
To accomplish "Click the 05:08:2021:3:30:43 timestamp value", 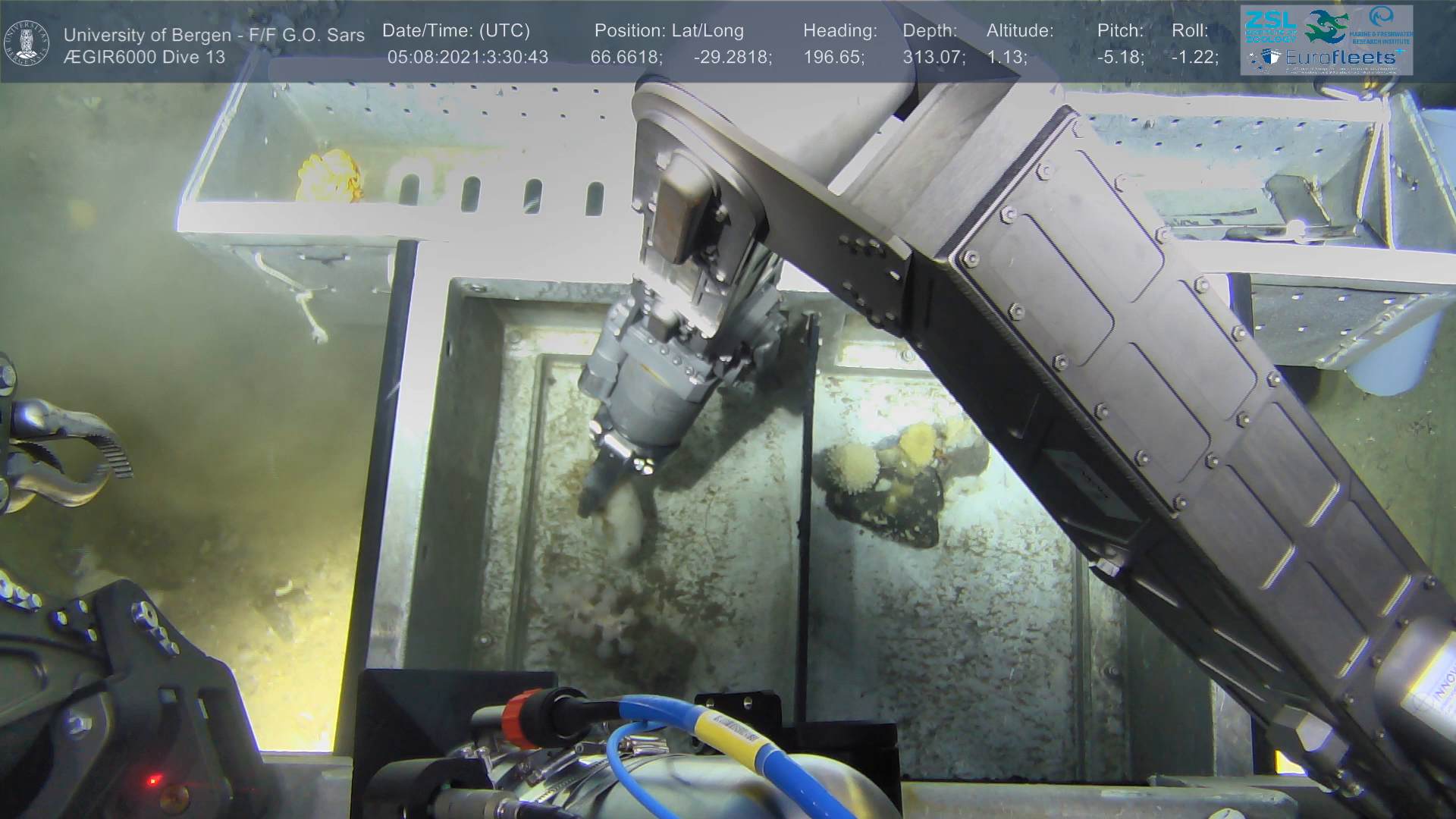I will pyautogui.click(x=467, y=58).
